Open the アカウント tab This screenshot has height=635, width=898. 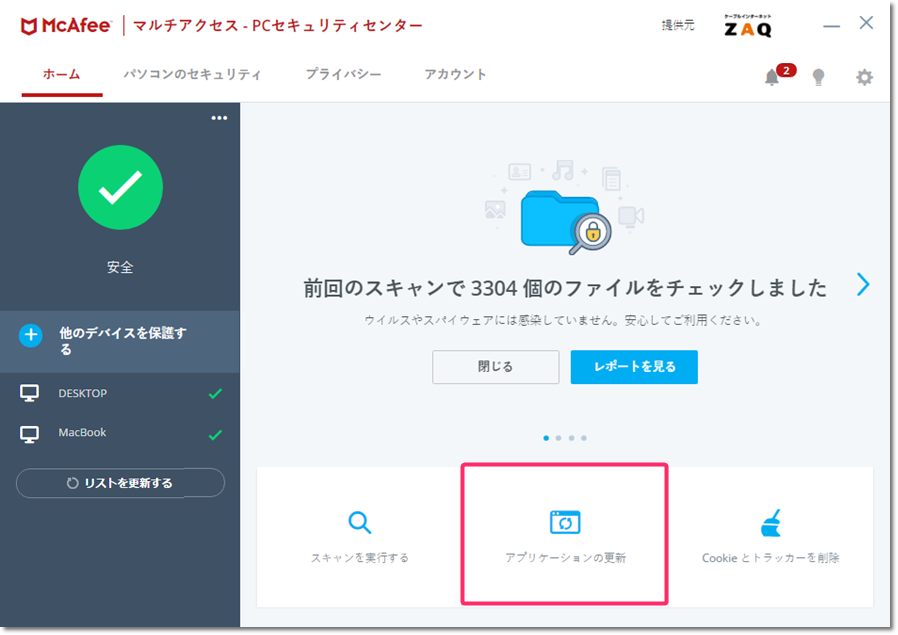455,74
